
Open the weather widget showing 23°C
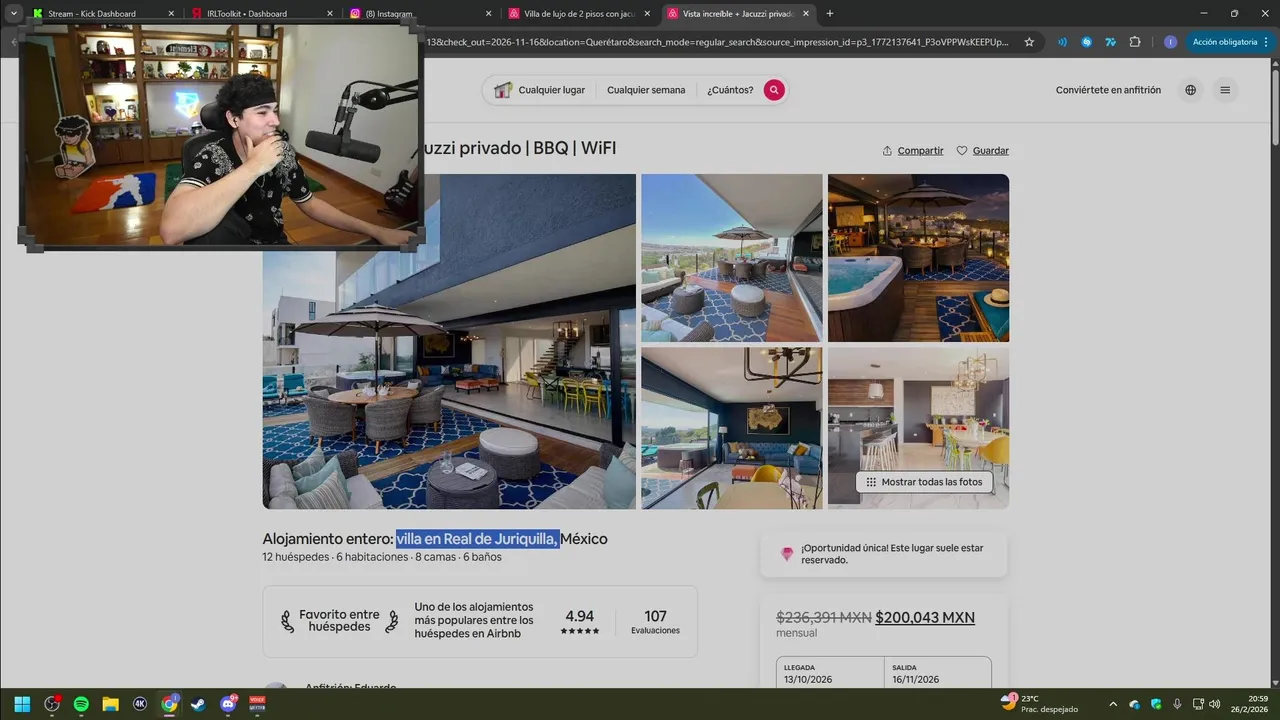pos(1040,704)
